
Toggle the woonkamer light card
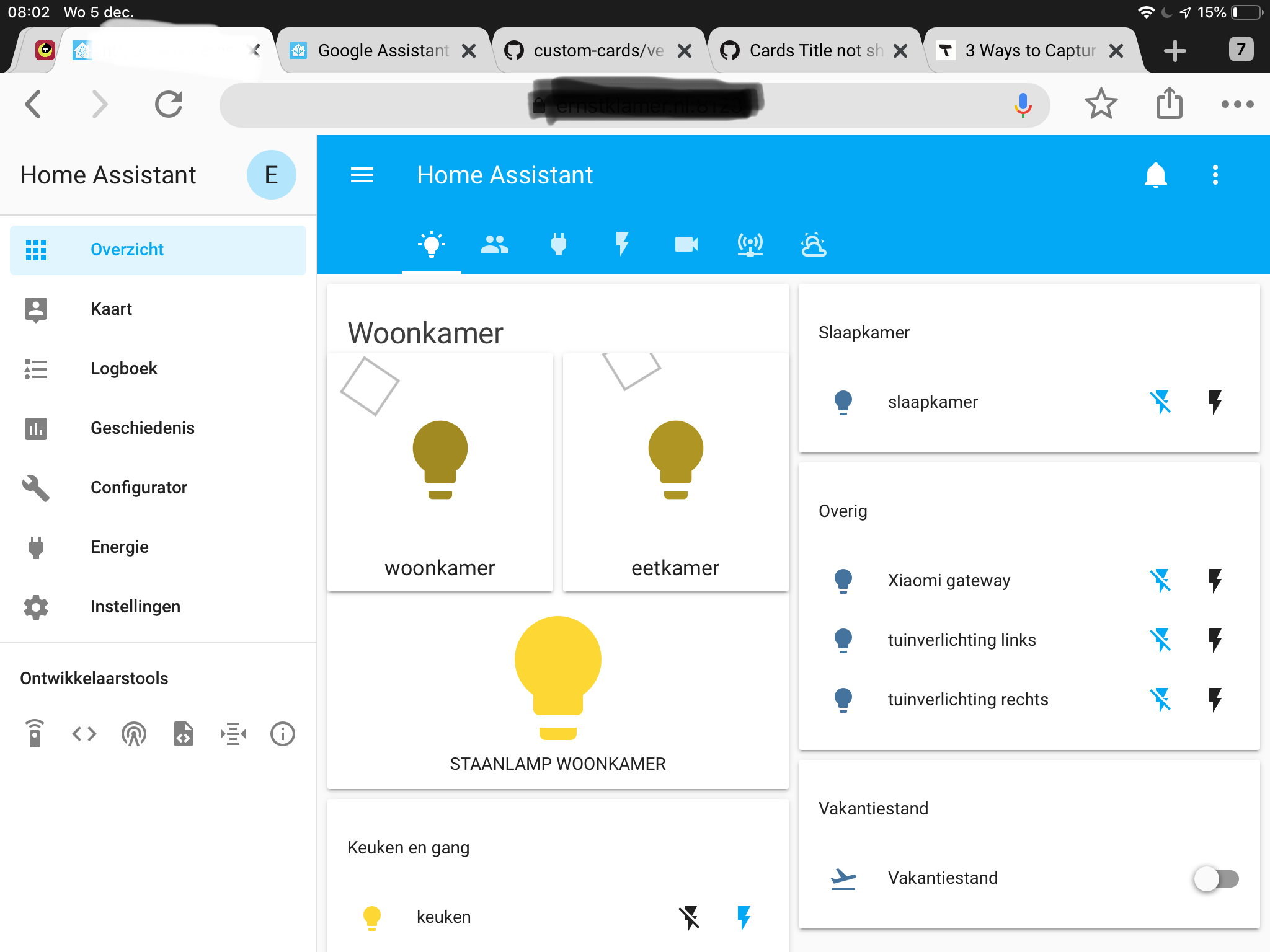click(440, 472)
